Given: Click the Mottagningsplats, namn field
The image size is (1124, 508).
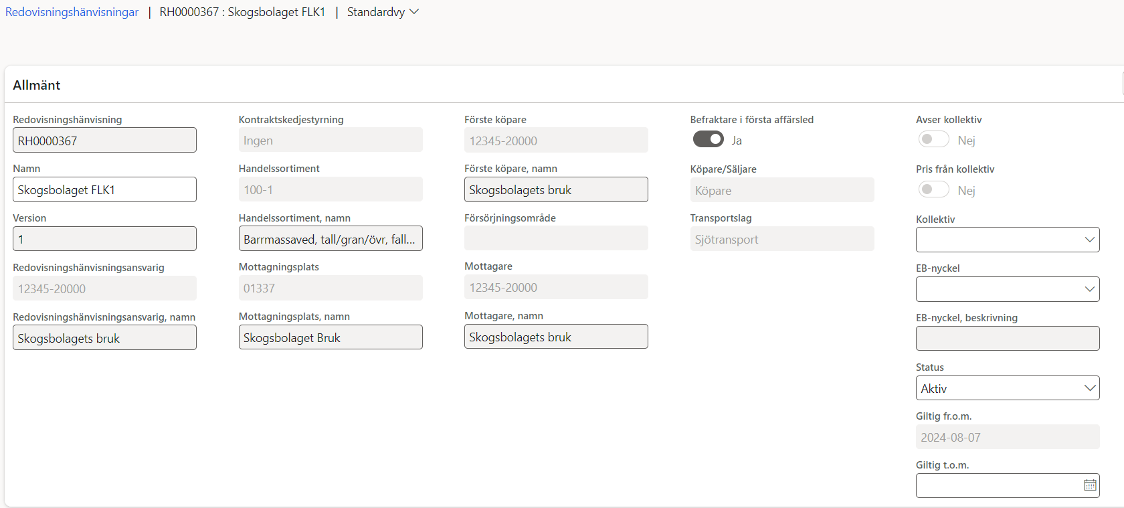Looking at the screenshot, I should point(330,337).
